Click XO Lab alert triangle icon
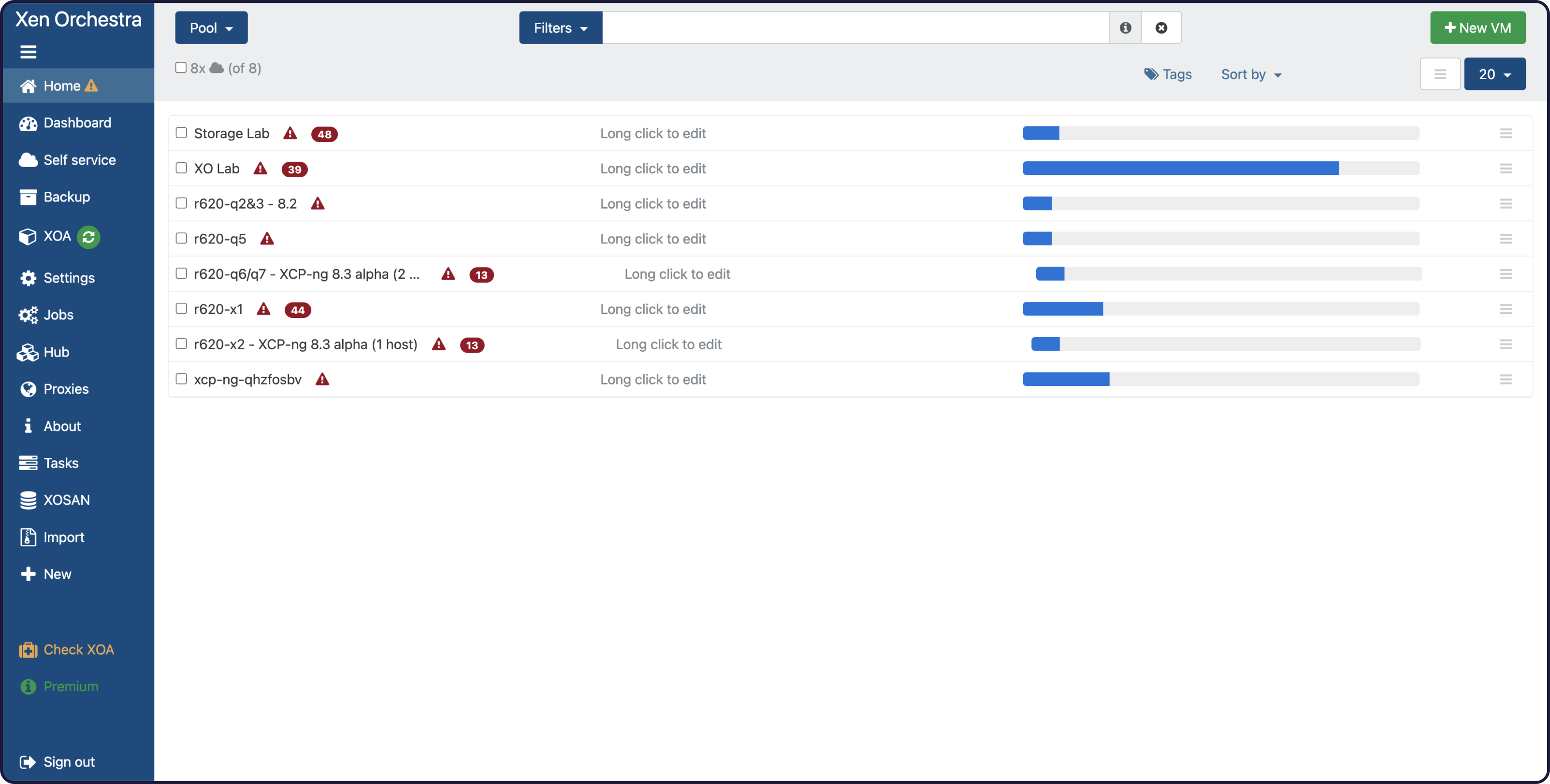 point(260,168)
